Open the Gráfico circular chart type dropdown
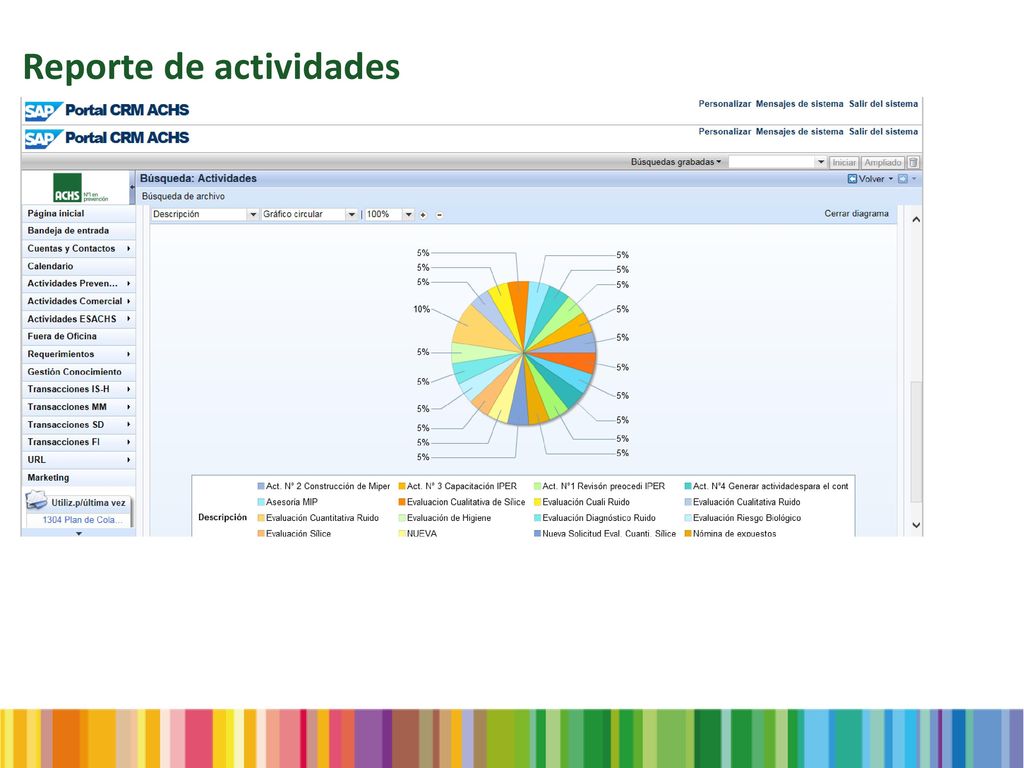Viewport: 1024px width, 768px height. (351, 214)
